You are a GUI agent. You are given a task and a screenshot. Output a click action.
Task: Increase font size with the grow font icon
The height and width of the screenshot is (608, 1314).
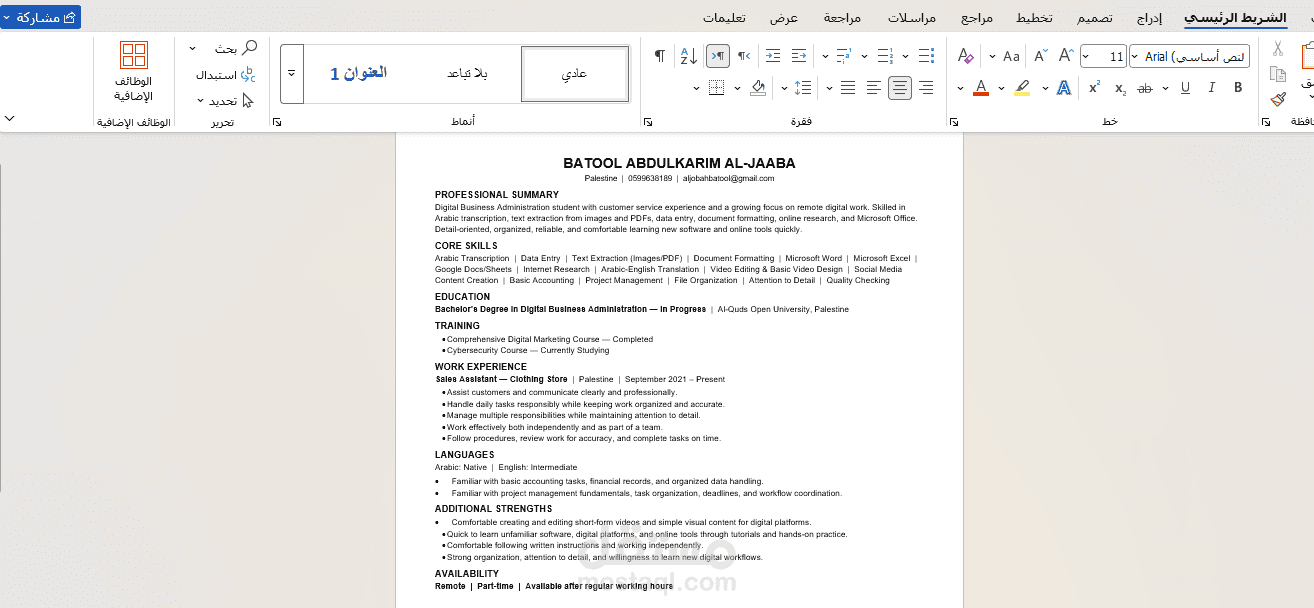click(1066, 56)
